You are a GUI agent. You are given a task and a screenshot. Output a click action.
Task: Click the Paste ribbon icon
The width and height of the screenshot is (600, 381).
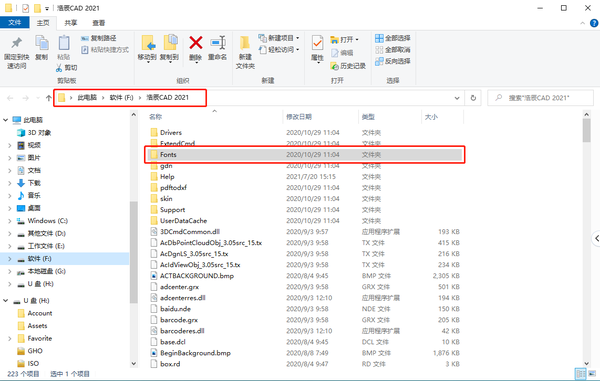coord(64,48)
